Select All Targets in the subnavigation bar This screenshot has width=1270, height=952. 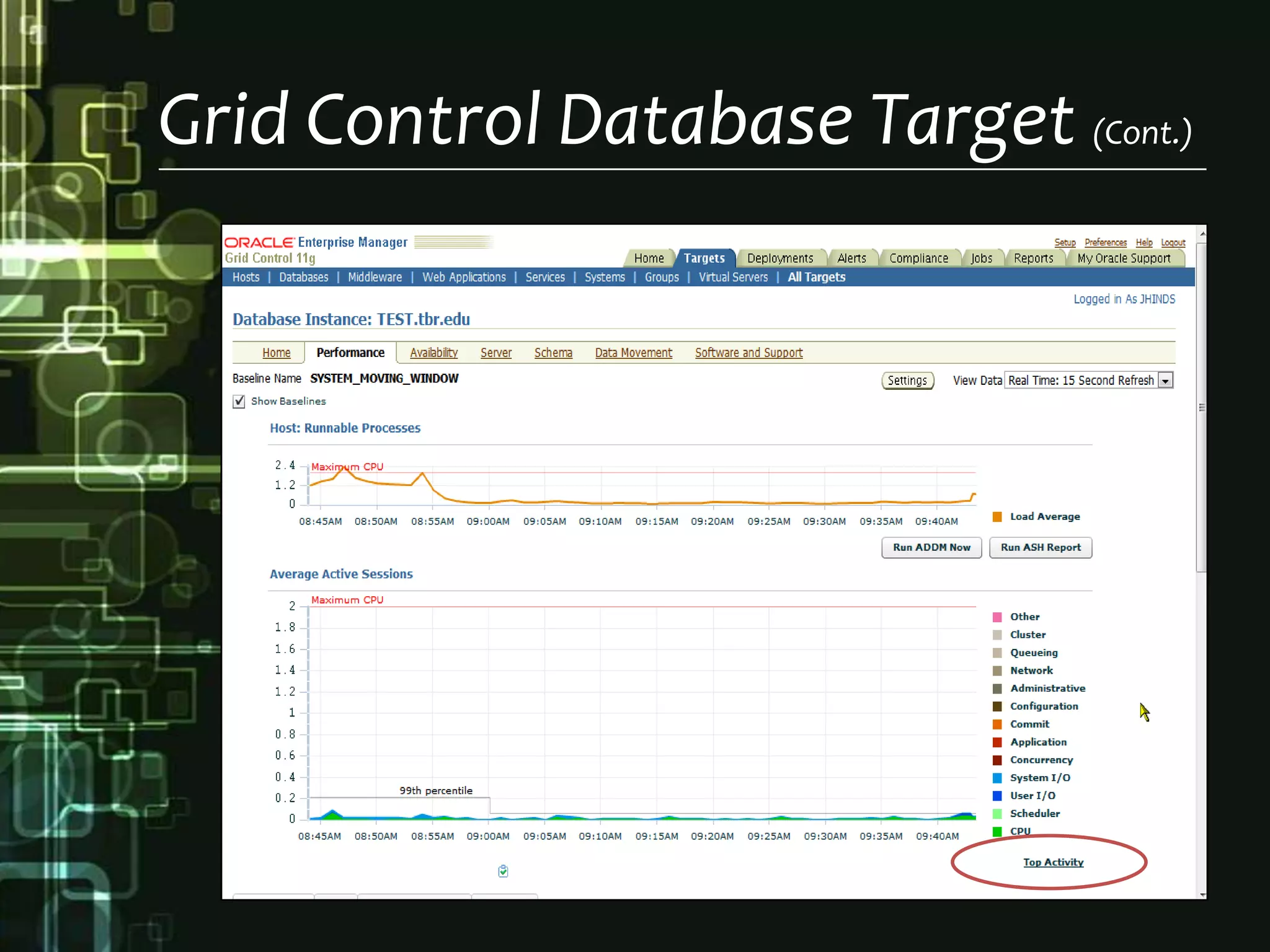[816, 277]
